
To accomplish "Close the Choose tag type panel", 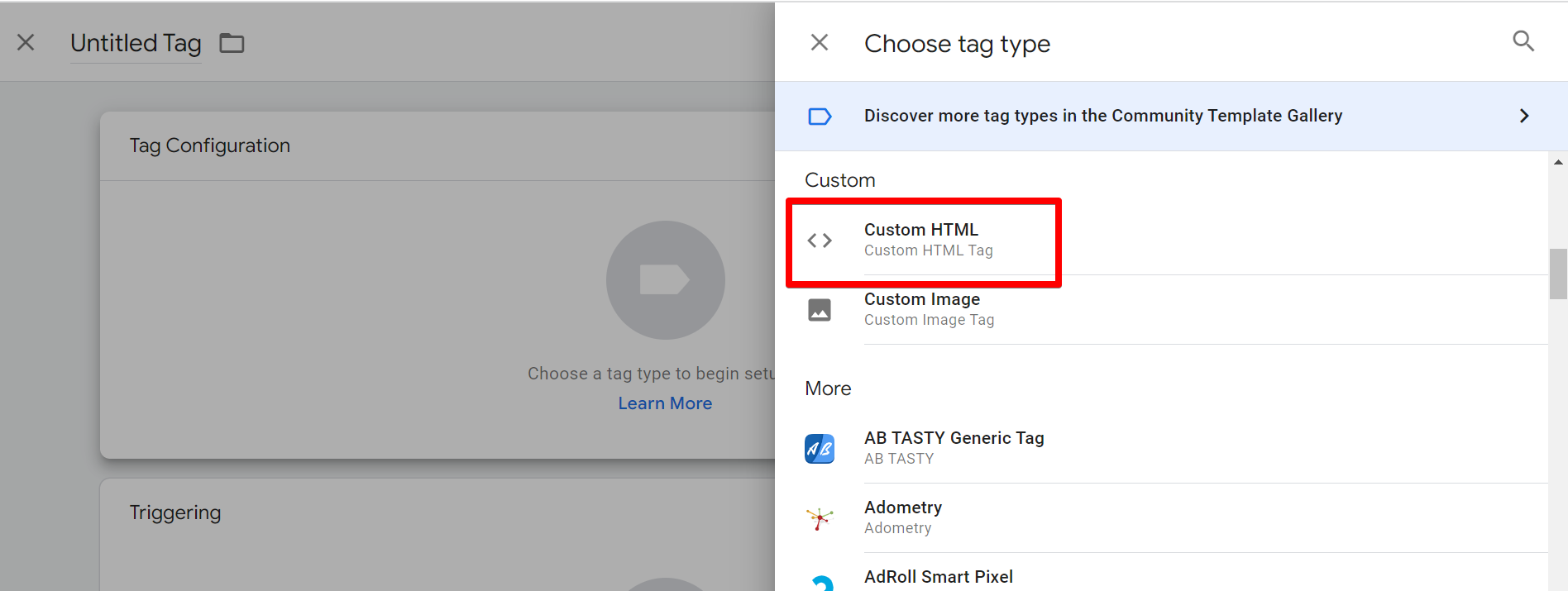I will point(820,42).
